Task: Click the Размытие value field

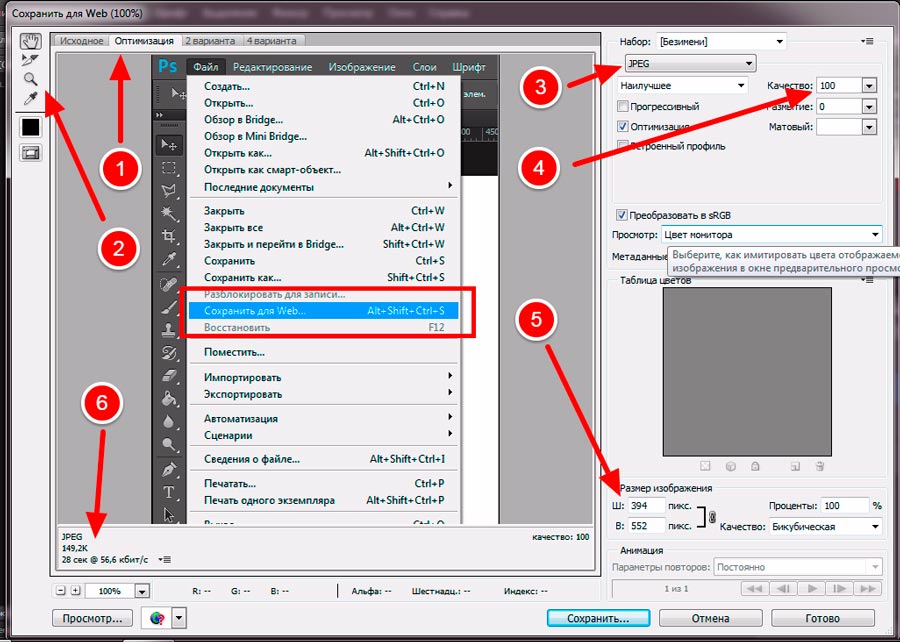Action: pyautogui.click(x=839, y=107)
